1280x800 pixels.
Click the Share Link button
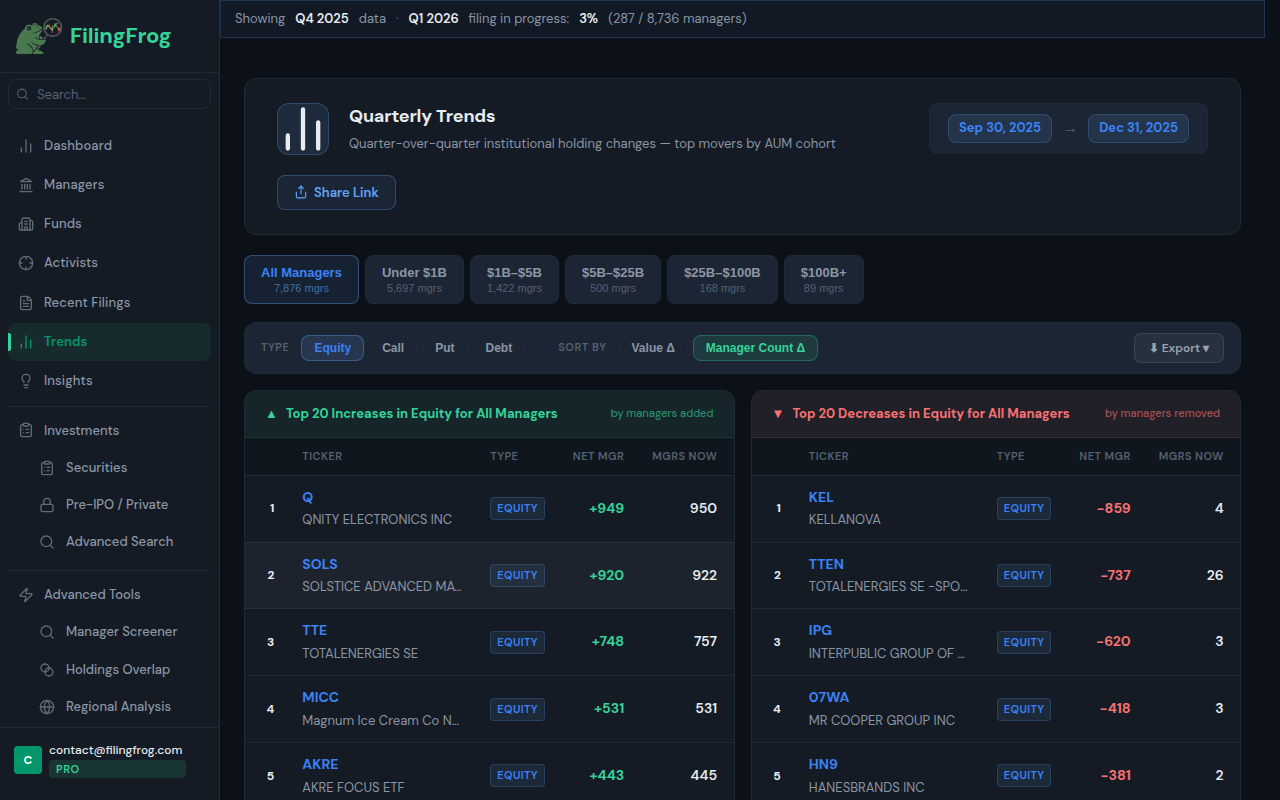(x=336, y=192)
